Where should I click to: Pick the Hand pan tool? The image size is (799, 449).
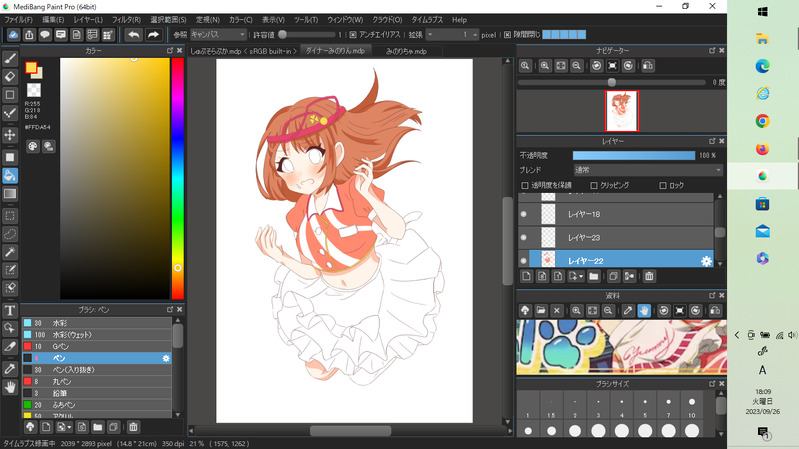10,386
